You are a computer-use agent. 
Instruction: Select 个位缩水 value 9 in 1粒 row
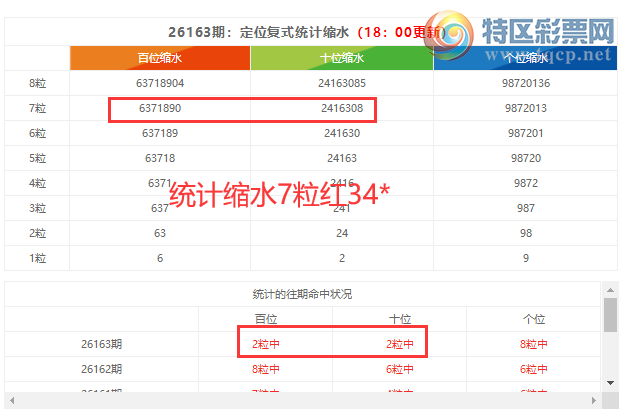(x=526, y=258)
